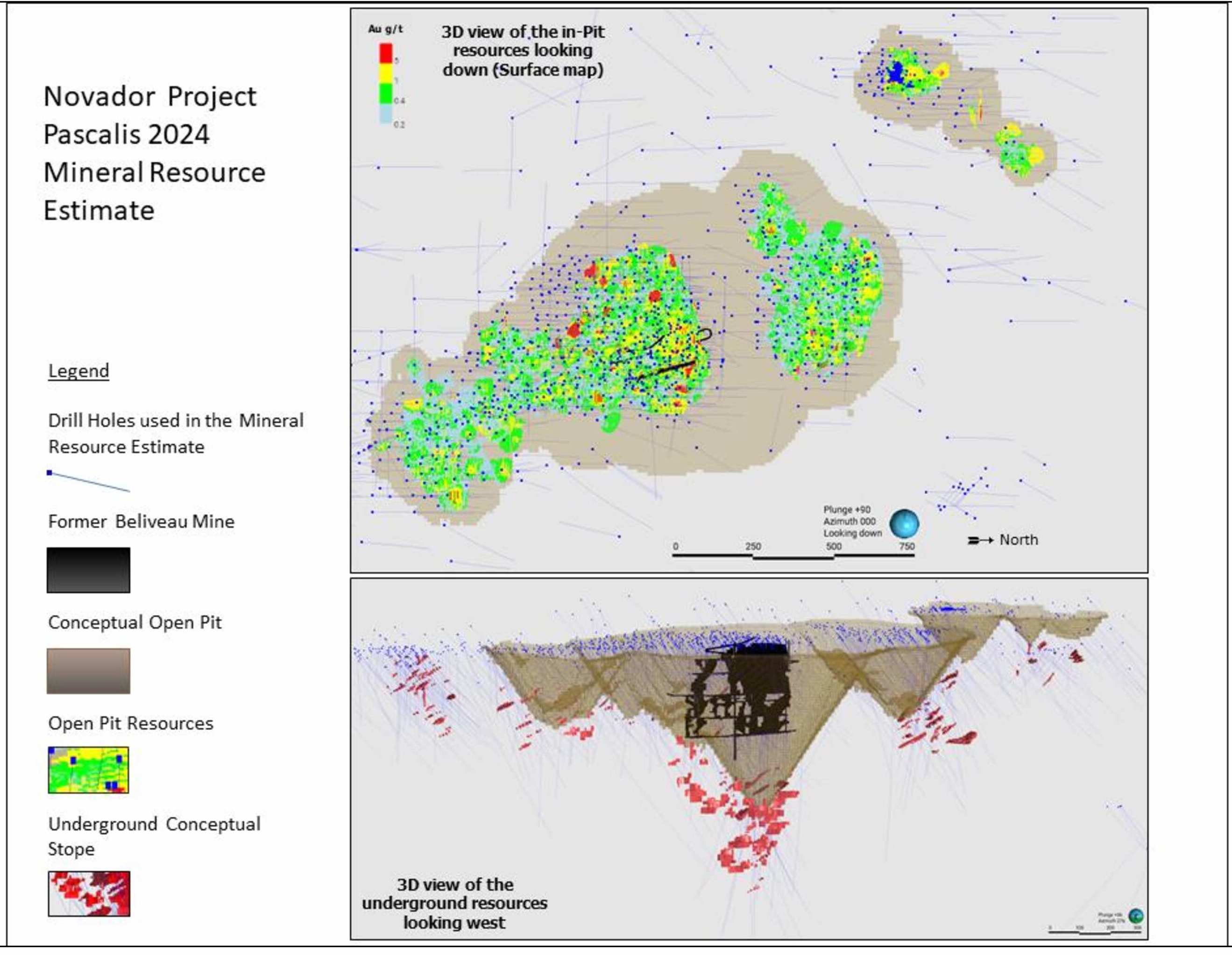Click the Underground Conceptual Stope legend thumbnail
The image size is (1232, 955).
click(x=89, y=893)
